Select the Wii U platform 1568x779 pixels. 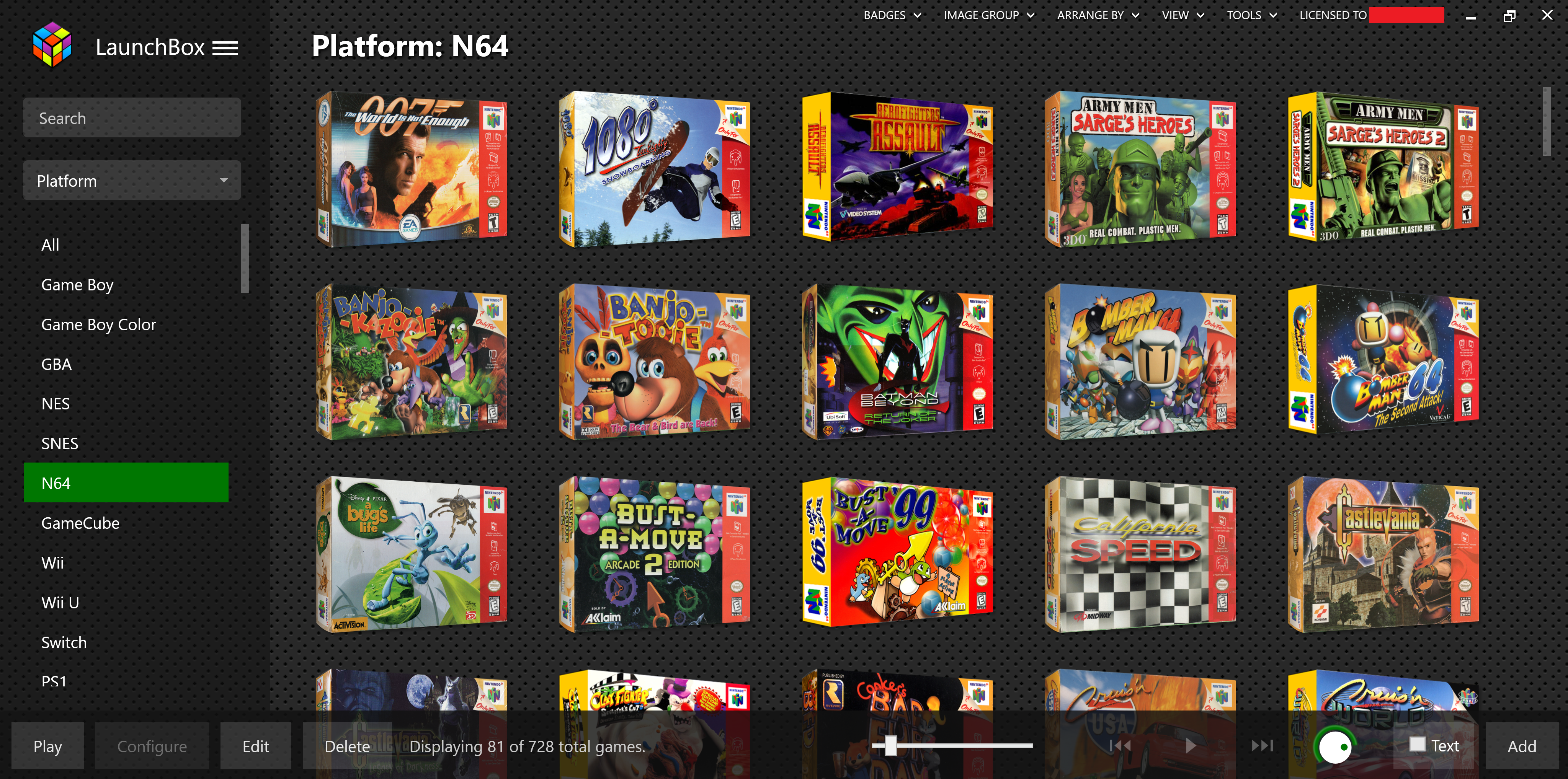126,603
